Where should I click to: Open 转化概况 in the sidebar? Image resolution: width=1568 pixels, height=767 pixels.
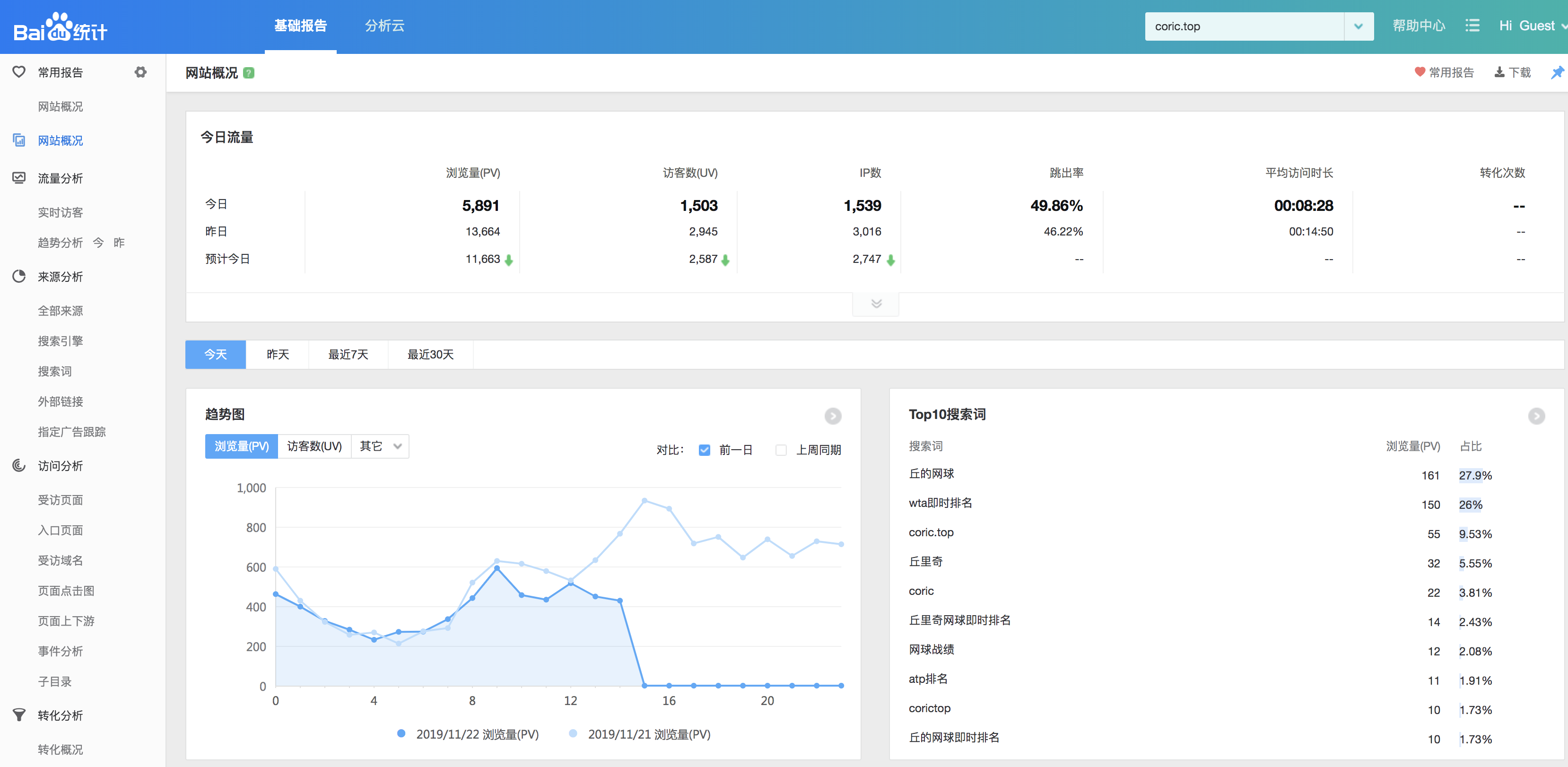click(60, 750)
